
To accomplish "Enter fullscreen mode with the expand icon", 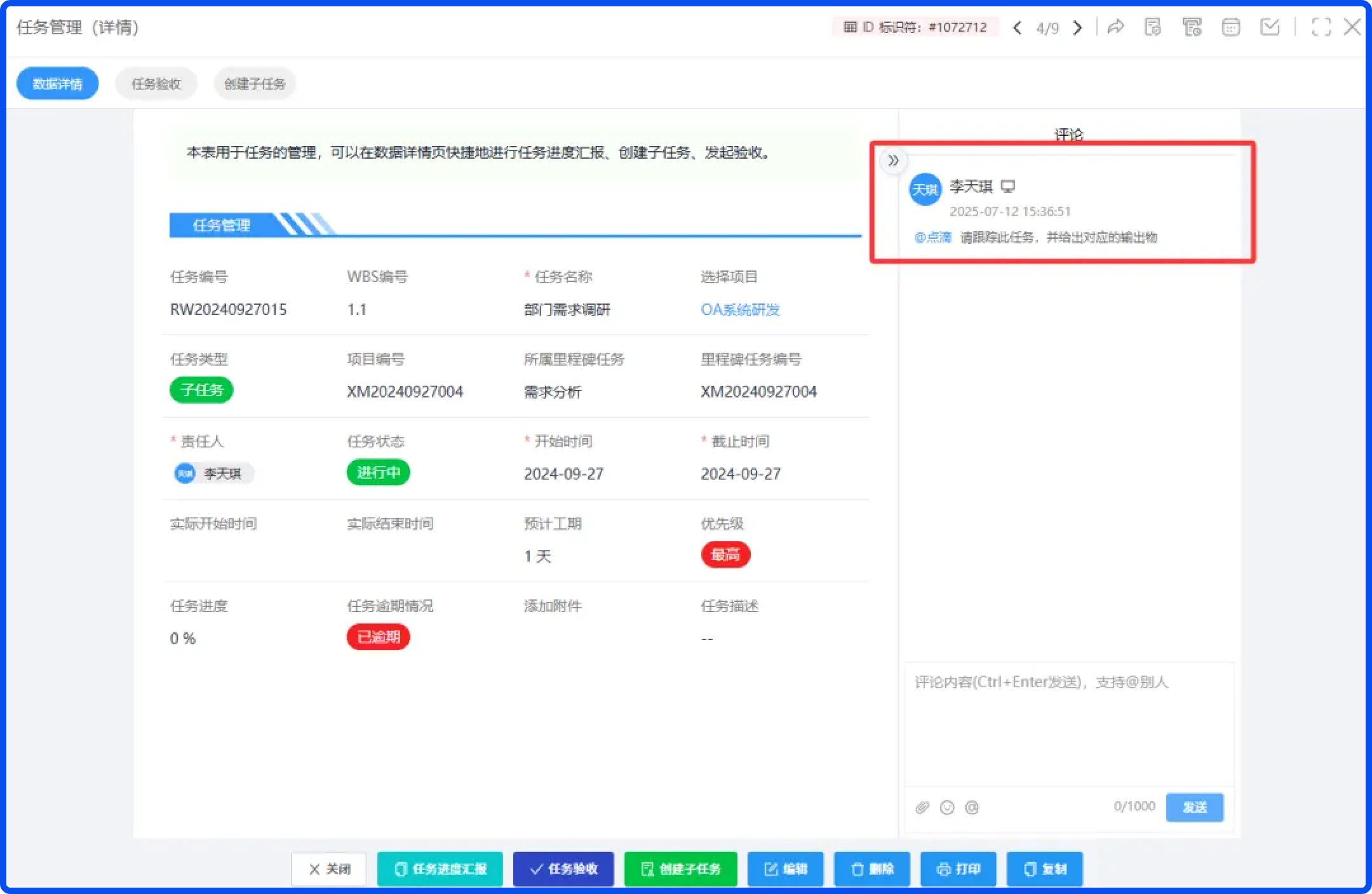I will click(1321, 27).
